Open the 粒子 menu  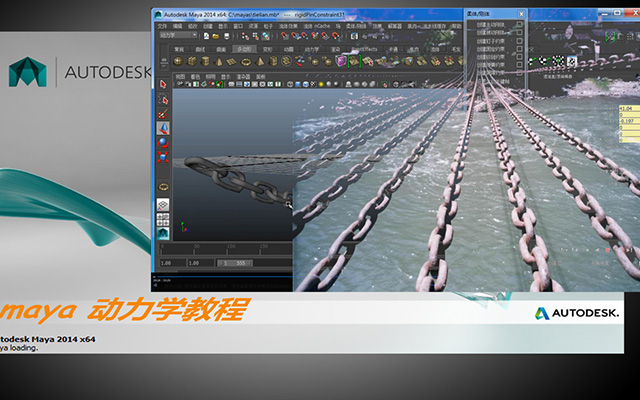(x=269, y=26)
